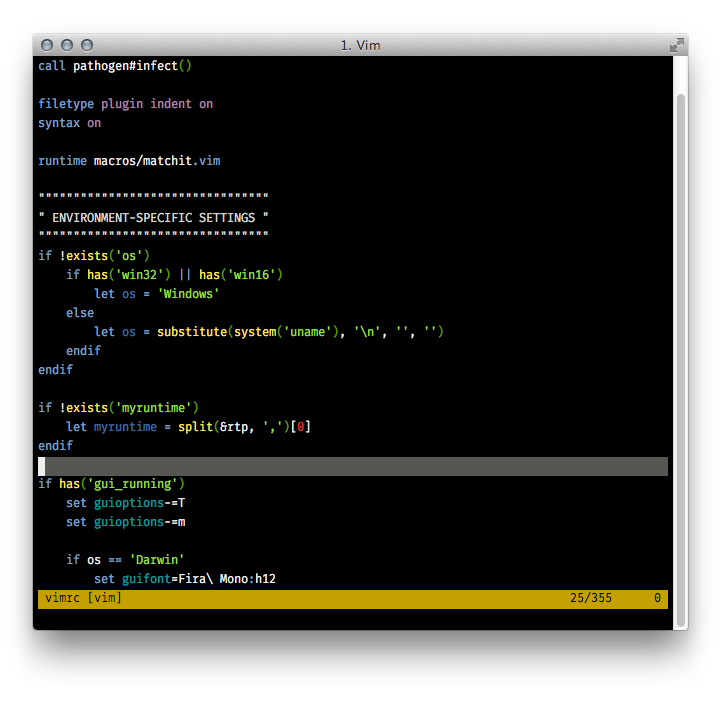Screen dimensions: 720x710
Task: Click the '&rtp' option reference
Action: coord(234,427)
